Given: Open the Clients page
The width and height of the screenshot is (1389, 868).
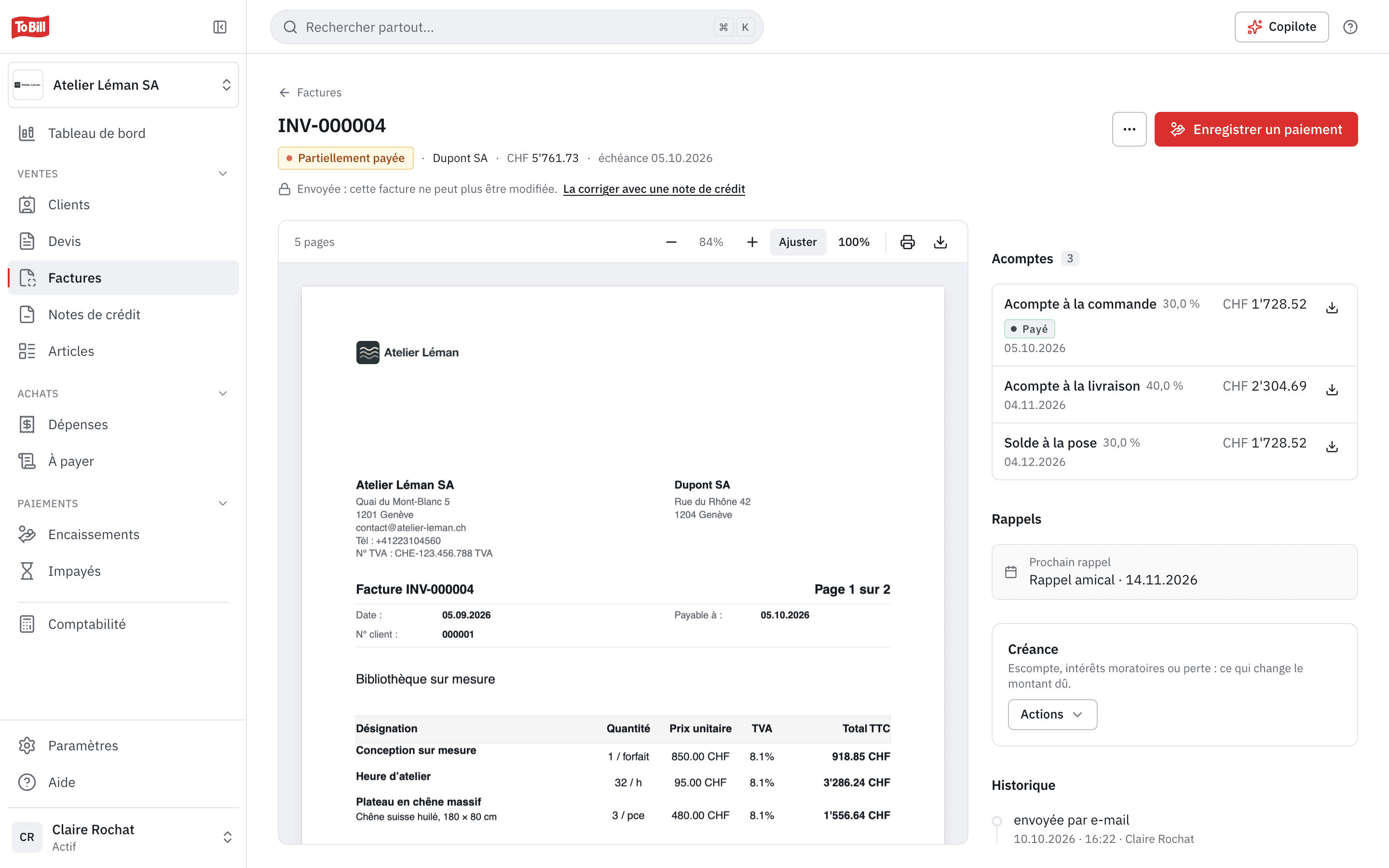Looking at the screenshot, I should click(123, 204).
